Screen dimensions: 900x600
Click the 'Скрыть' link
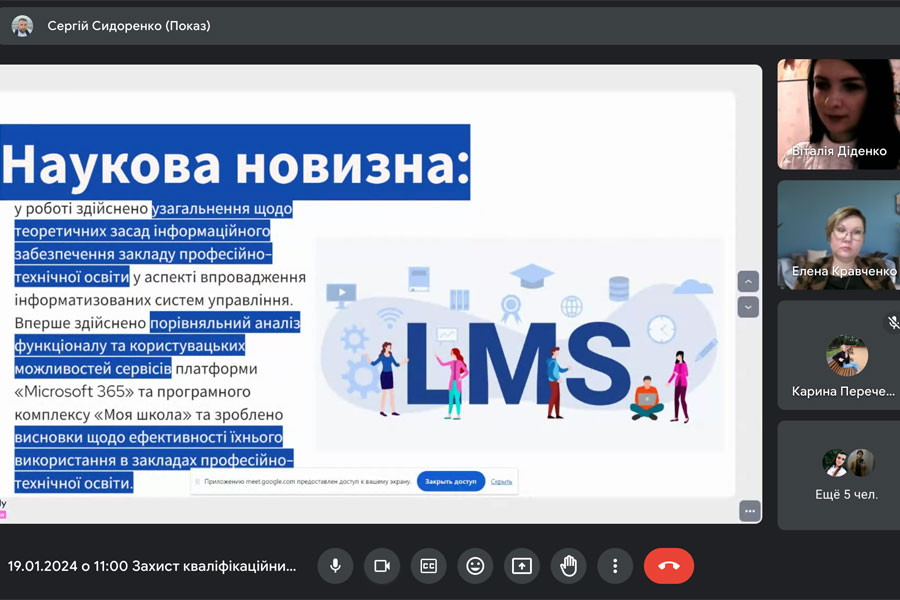501,482
